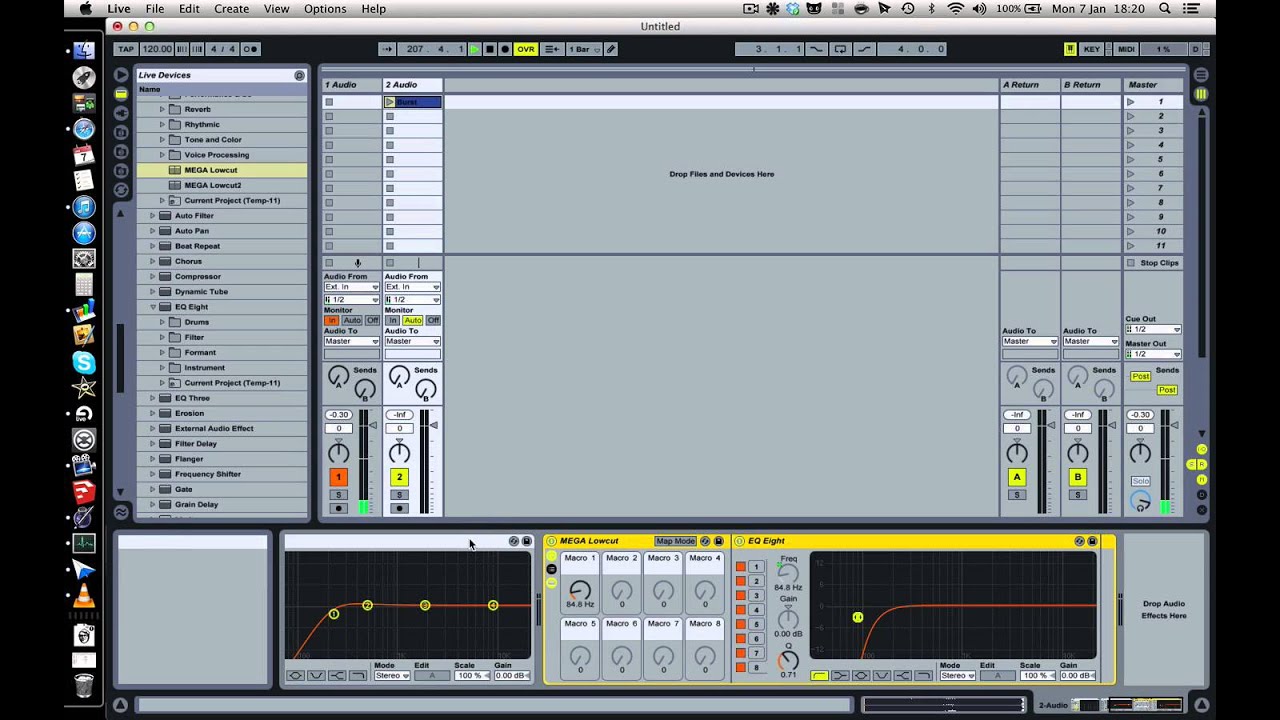
Task: Expand the Drums folder under EQ Eight
Action: tap(162, 322)
